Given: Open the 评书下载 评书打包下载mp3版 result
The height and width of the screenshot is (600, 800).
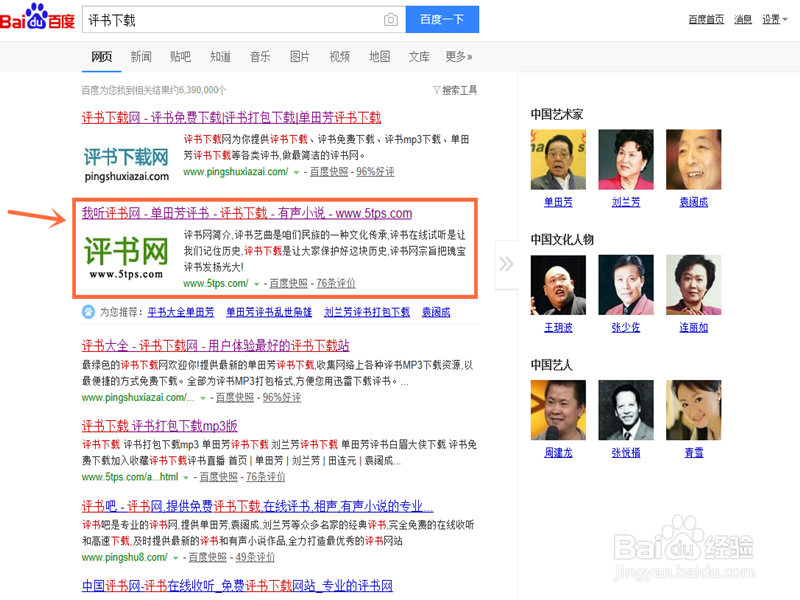Looking at the screenshot, I should point(160,426).
